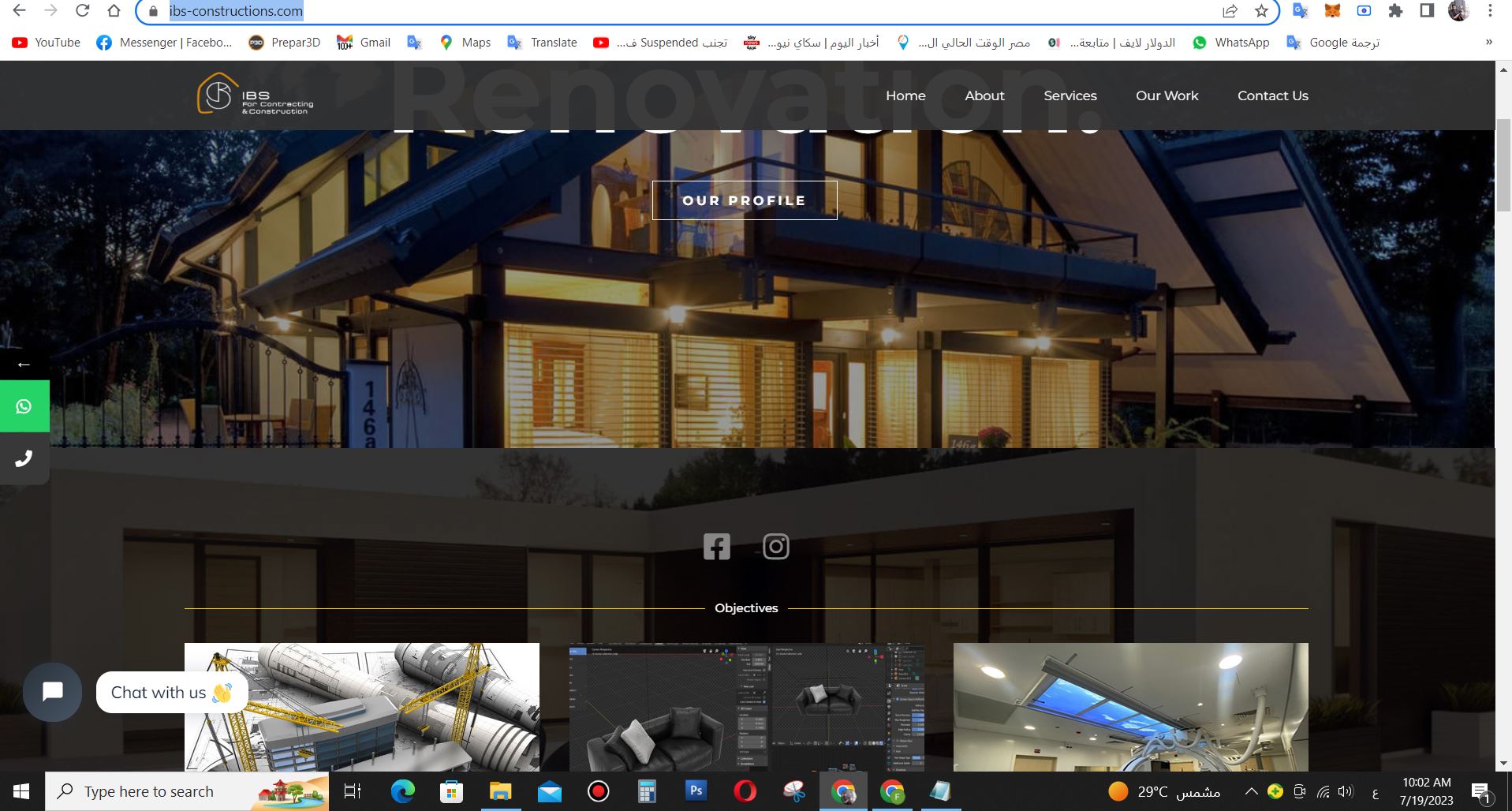The height and width of the screenshot is (811, 1512).
Task: Reload the page in the browser
Action: pos(82,11)
